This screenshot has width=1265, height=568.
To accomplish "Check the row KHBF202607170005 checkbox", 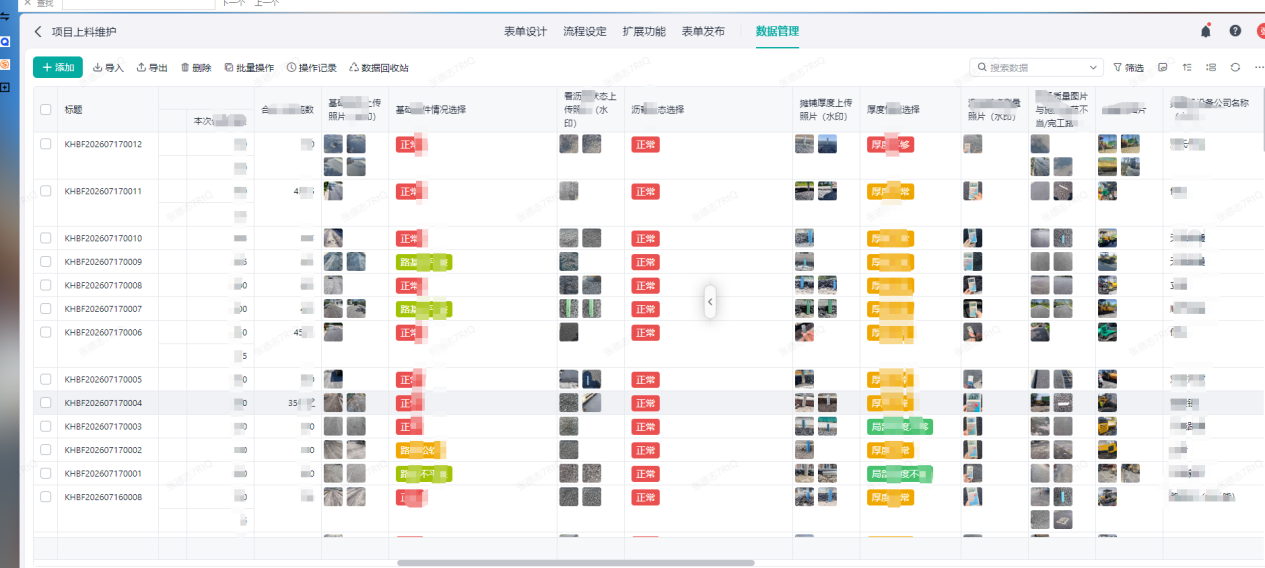I will [x=46, y=379].
